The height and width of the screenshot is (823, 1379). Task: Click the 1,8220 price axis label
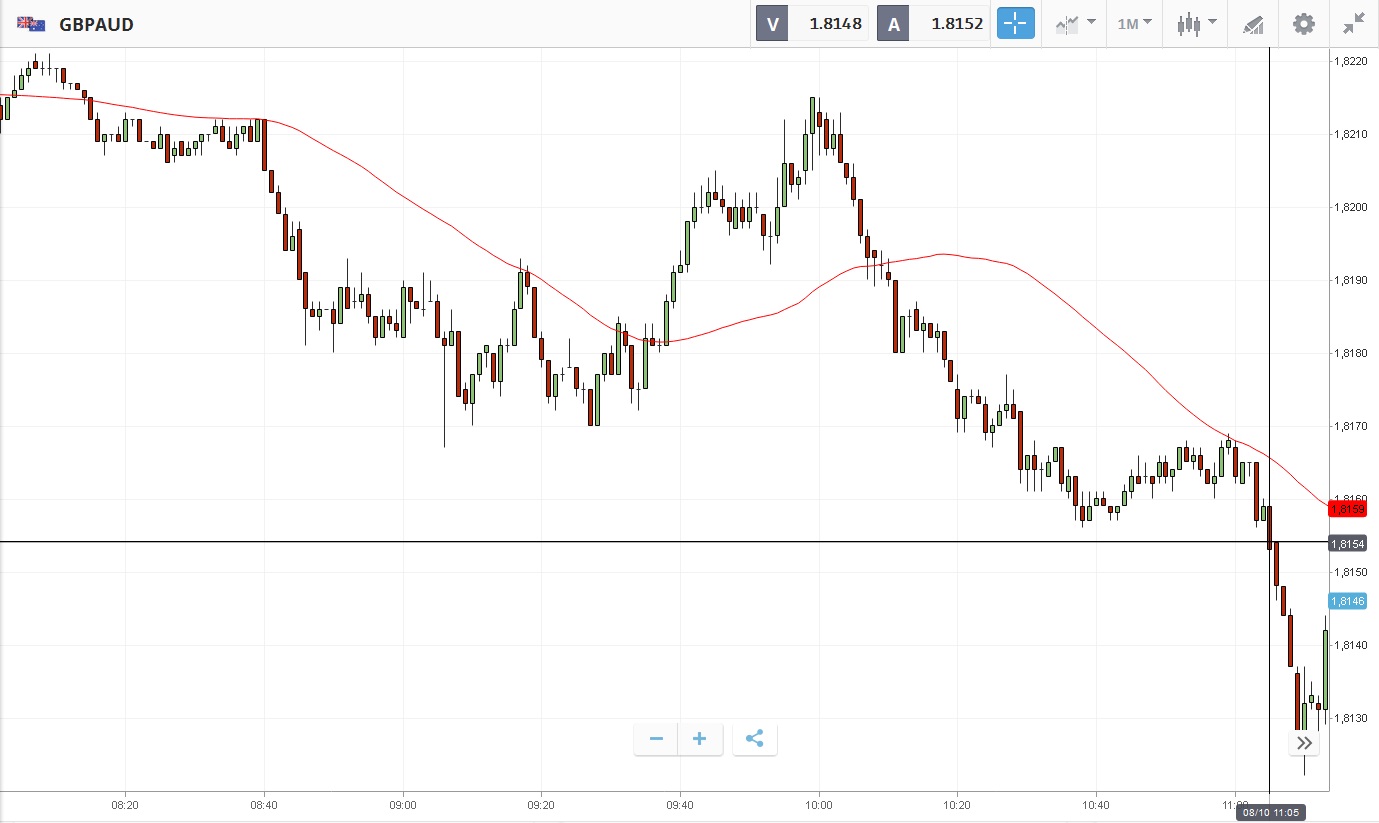click(x=1349, y=61)
